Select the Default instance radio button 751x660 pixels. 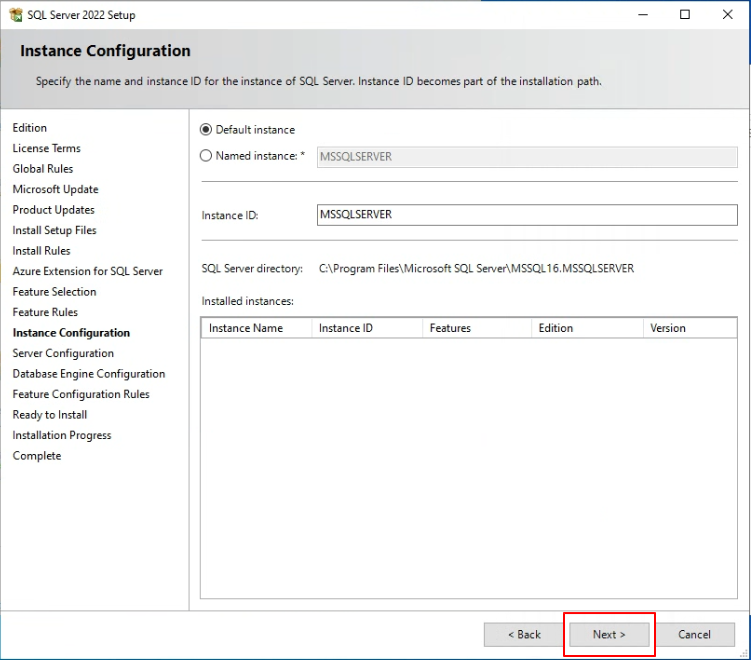click(x=205, y=130)
